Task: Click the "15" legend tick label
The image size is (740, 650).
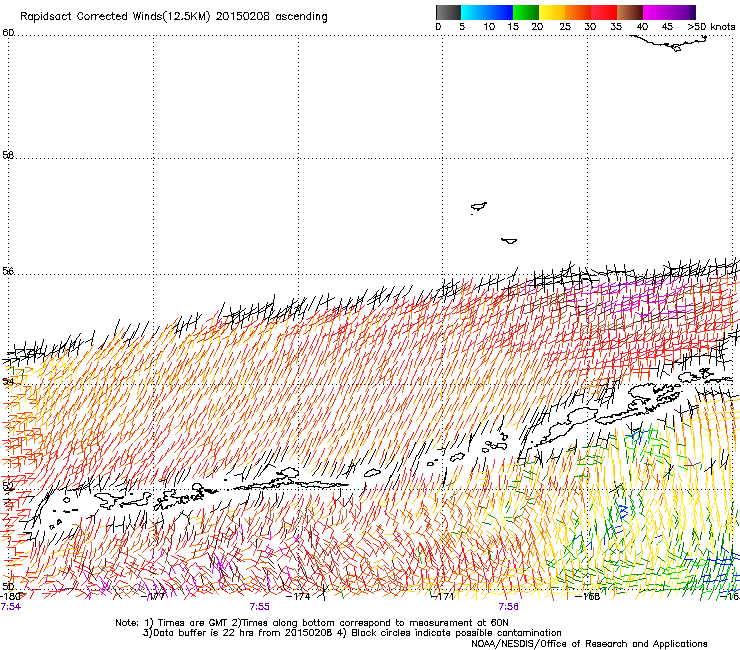Action: click(513, 27)
